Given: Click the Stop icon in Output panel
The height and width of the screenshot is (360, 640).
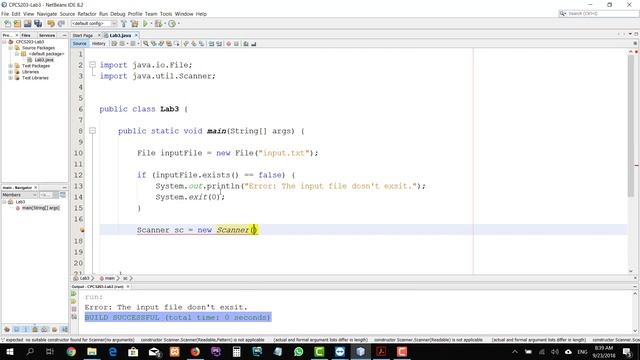Looking at the screenshot, I should [74, 309].
